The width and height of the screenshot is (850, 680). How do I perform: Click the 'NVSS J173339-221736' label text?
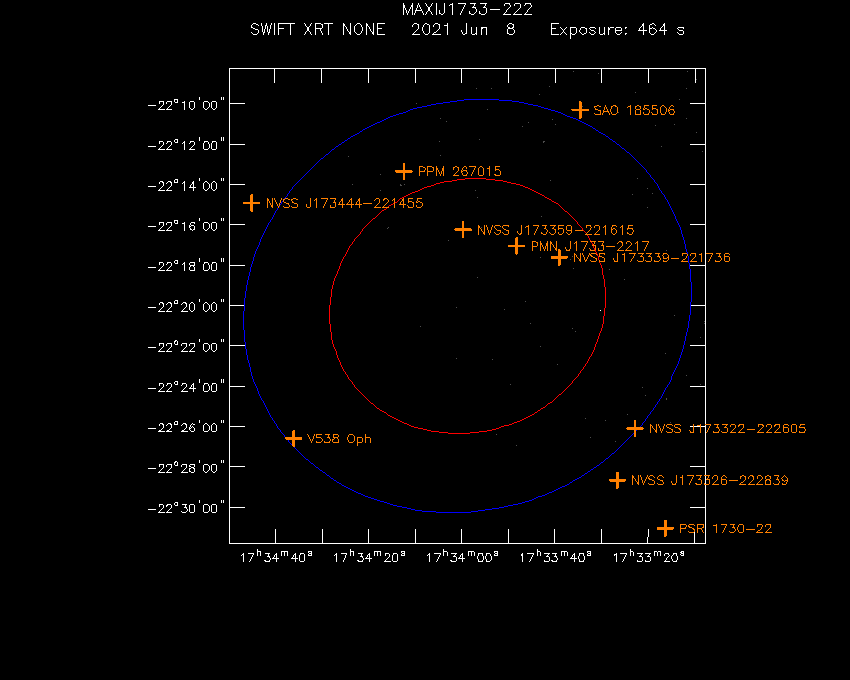pos(652,258)
